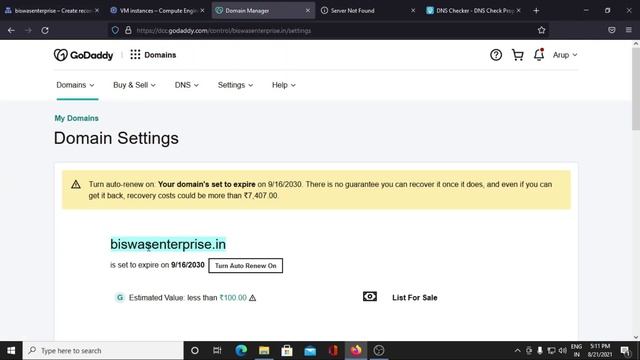640x360 pixels.
Task: Expand the DNS menu
Action: (x=187, y=85)
